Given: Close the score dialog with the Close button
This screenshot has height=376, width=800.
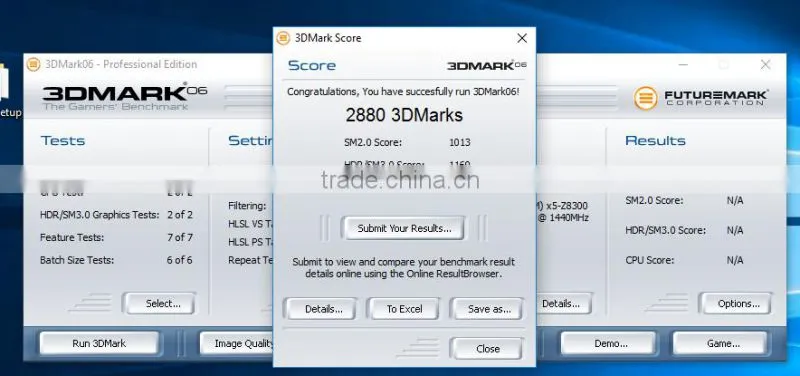Looking at the screenshot, I should coord(487,348).
